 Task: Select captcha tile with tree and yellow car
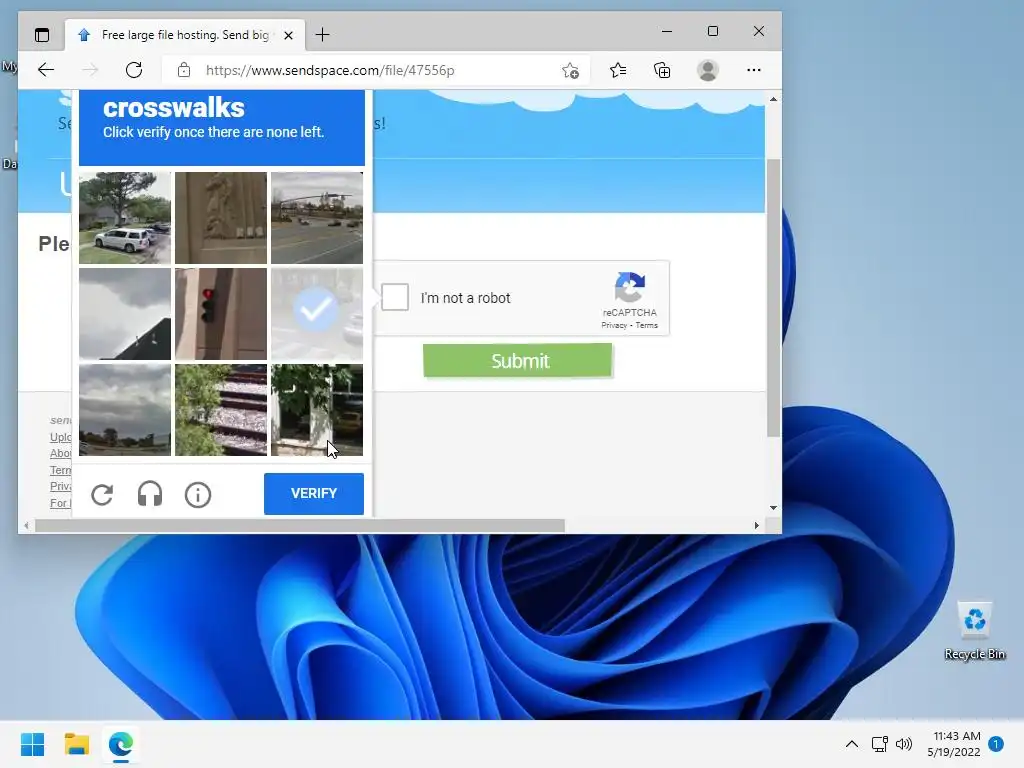tap(317, 410)
